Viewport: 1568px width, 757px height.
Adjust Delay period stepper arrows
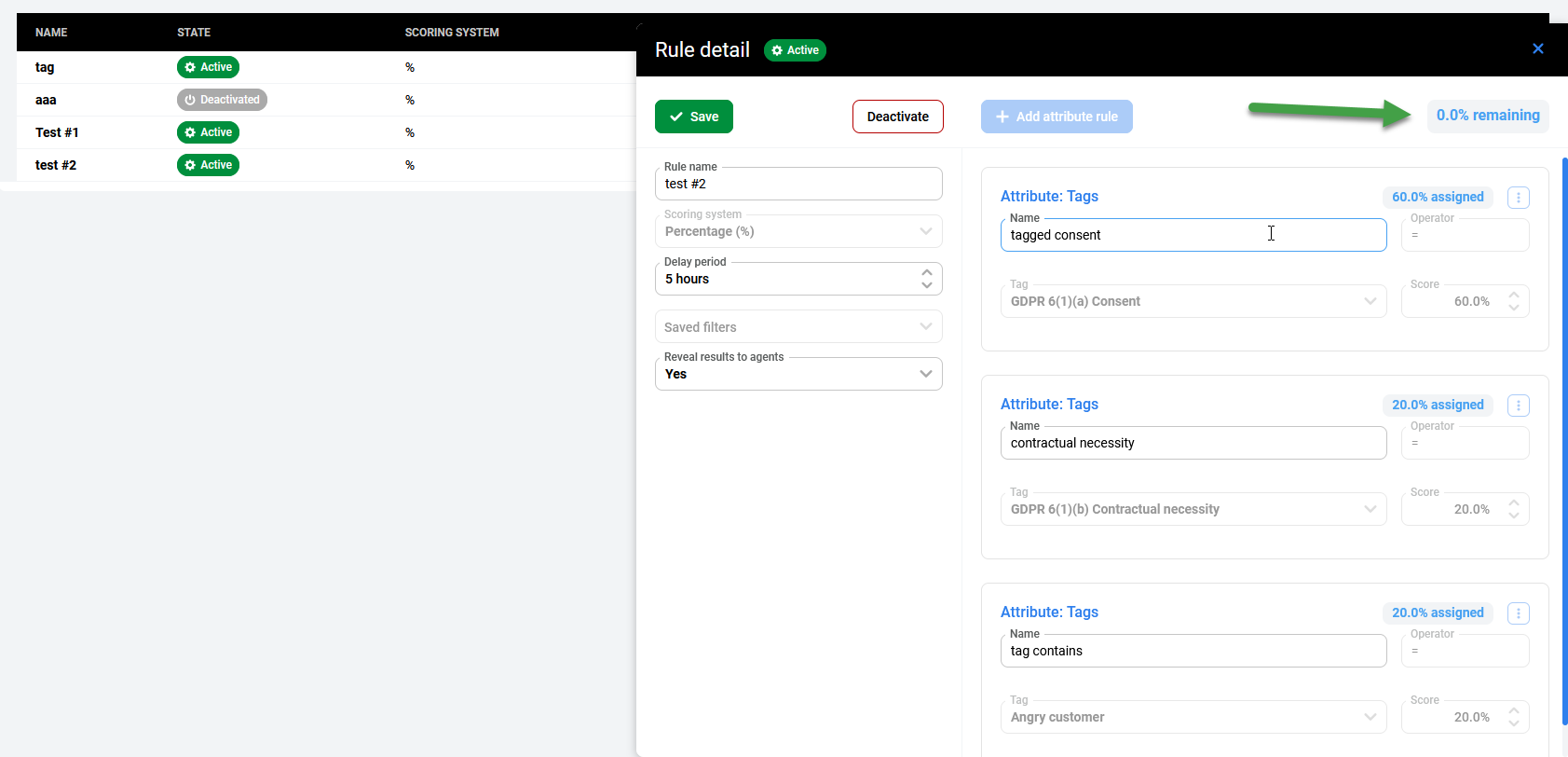point(926,279)
